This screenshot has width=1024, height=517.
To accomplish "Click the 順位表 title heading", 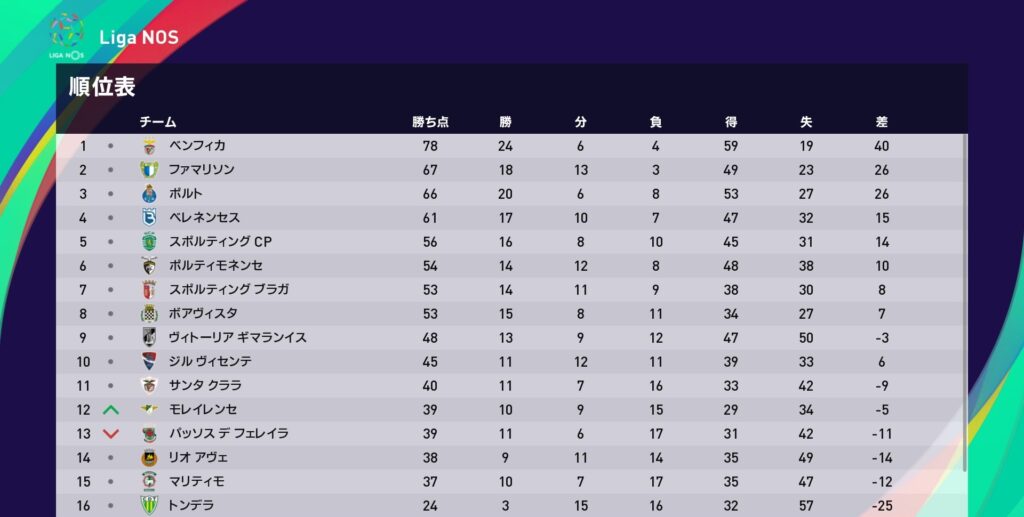I will click(102, 86).
